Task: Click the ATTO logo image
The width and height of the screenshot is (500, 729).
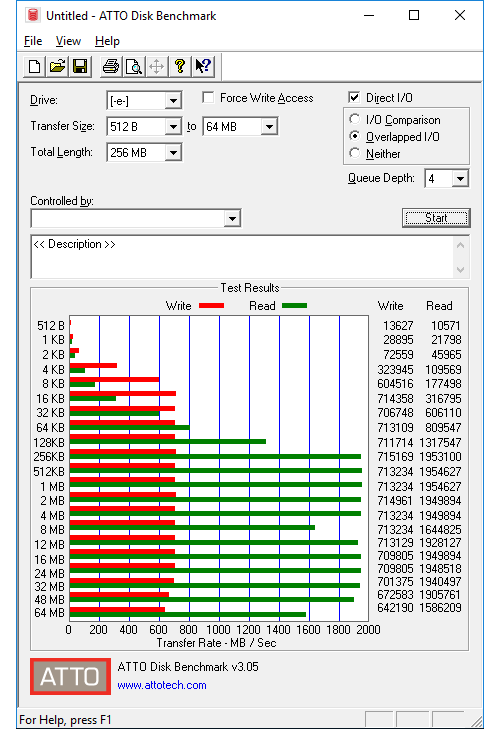Action: 70,676
